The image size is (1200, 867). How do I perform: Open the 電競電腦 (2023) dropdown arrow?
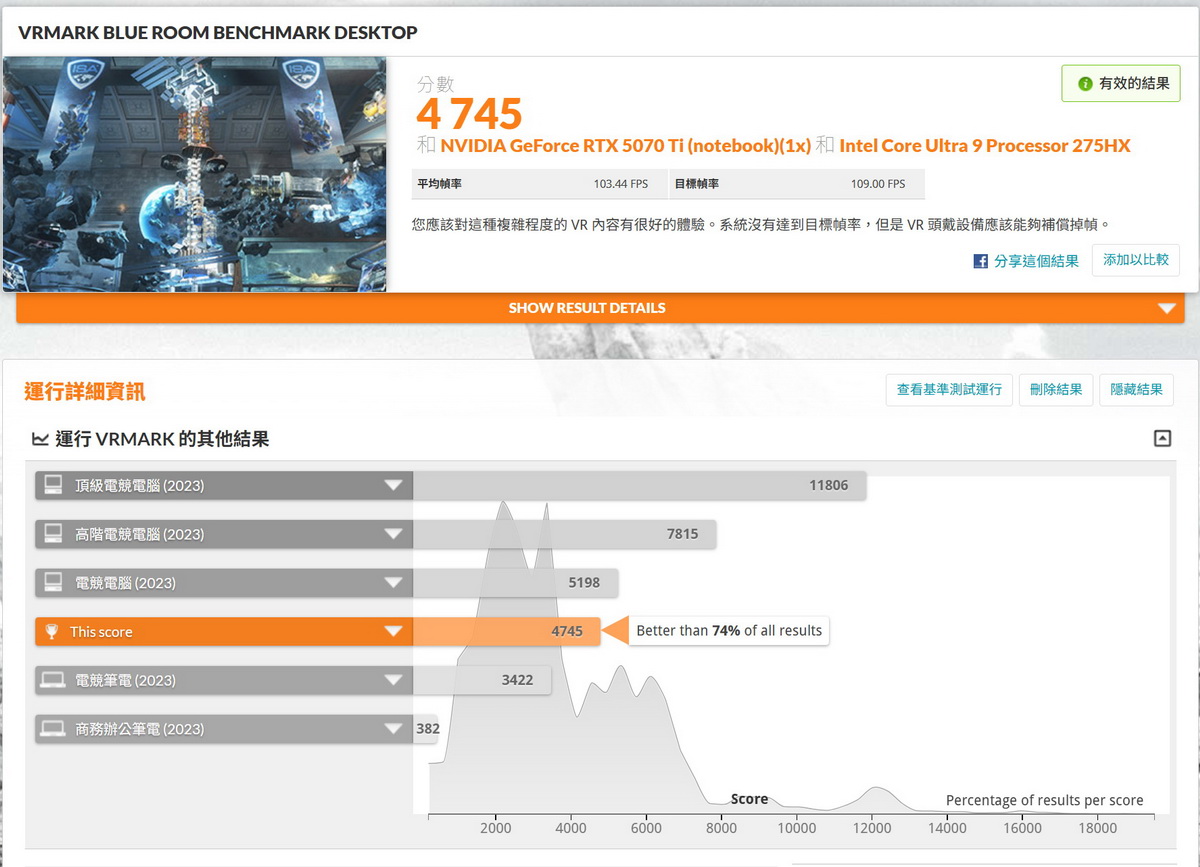(393, 583)
